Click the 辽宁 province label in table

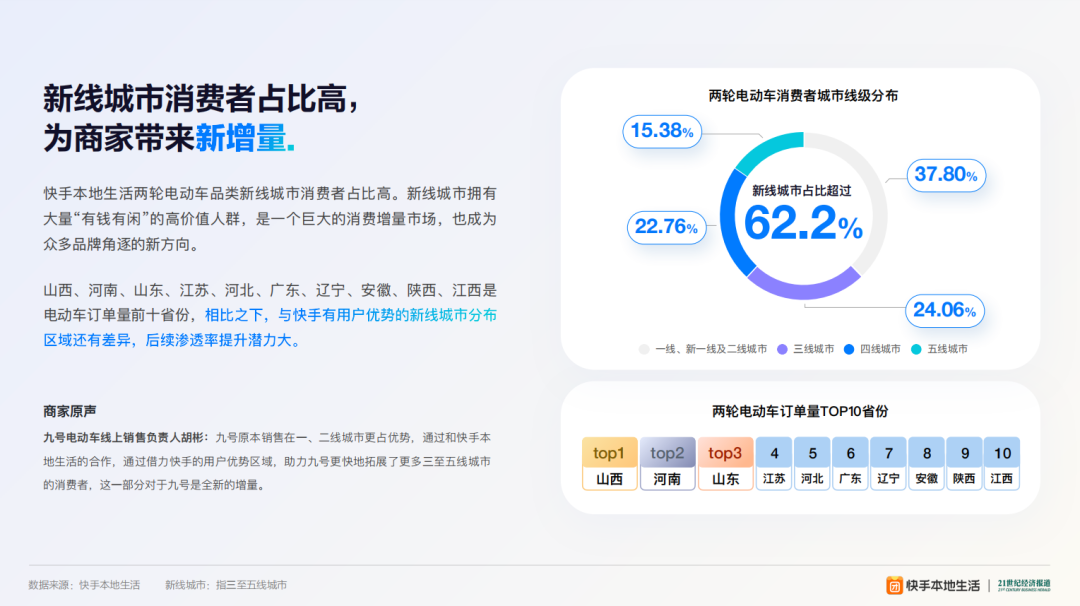(x=889, y=479)
